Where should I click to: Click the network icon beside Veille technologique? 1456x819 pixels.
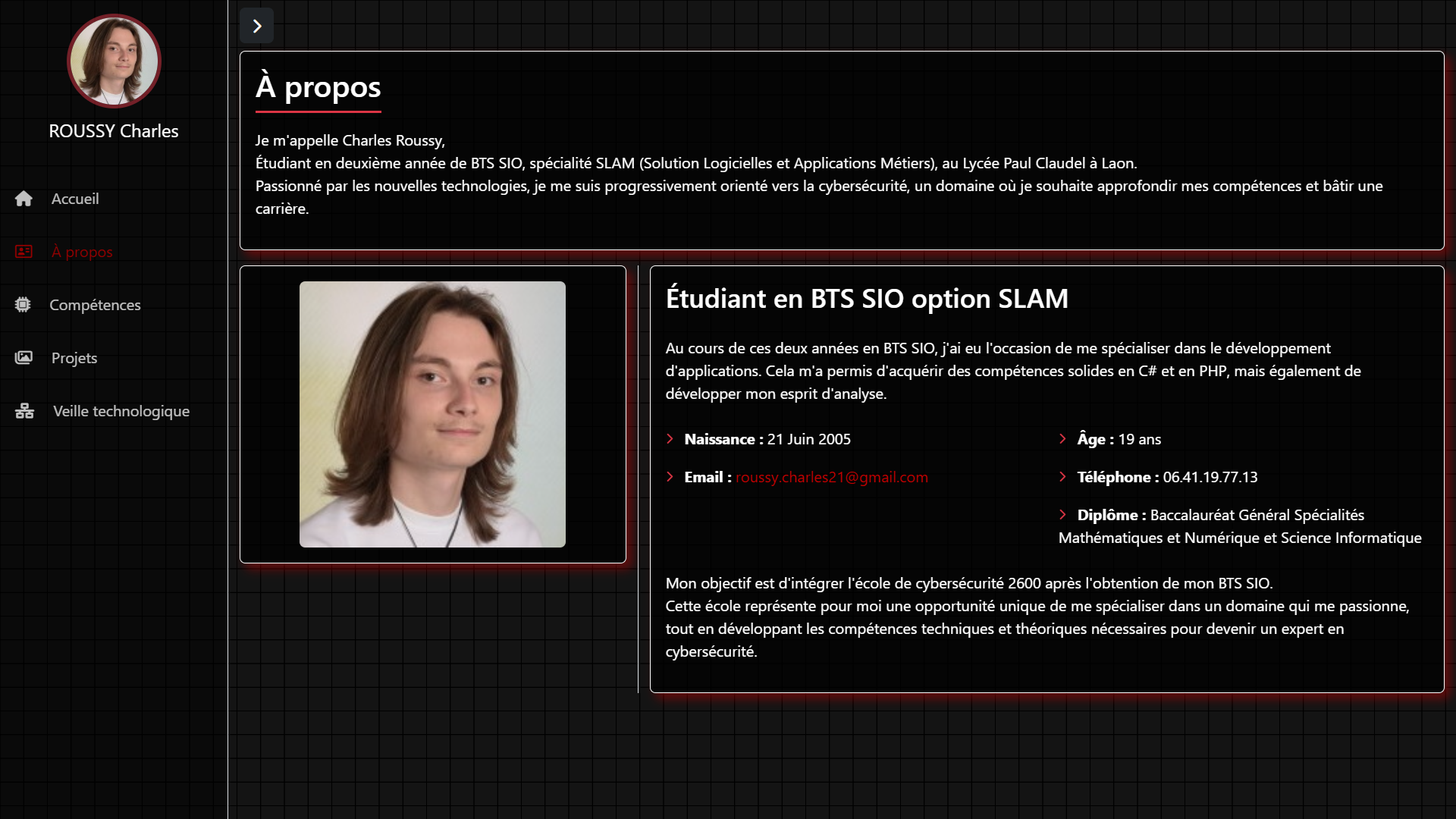[x=24, y=411]
